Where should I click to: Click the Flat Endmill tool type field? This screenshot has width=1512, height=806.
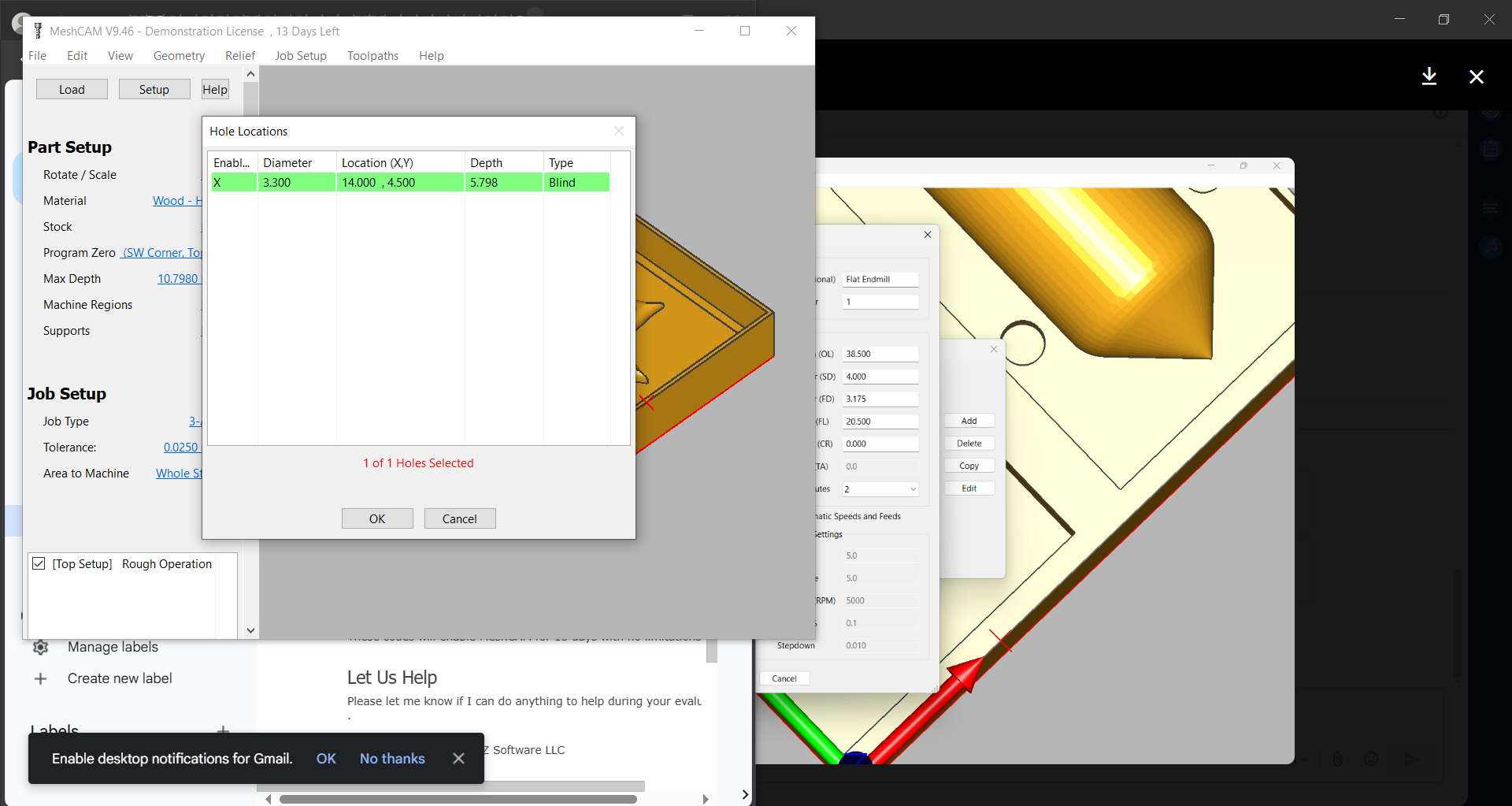(x=880, y=279)
